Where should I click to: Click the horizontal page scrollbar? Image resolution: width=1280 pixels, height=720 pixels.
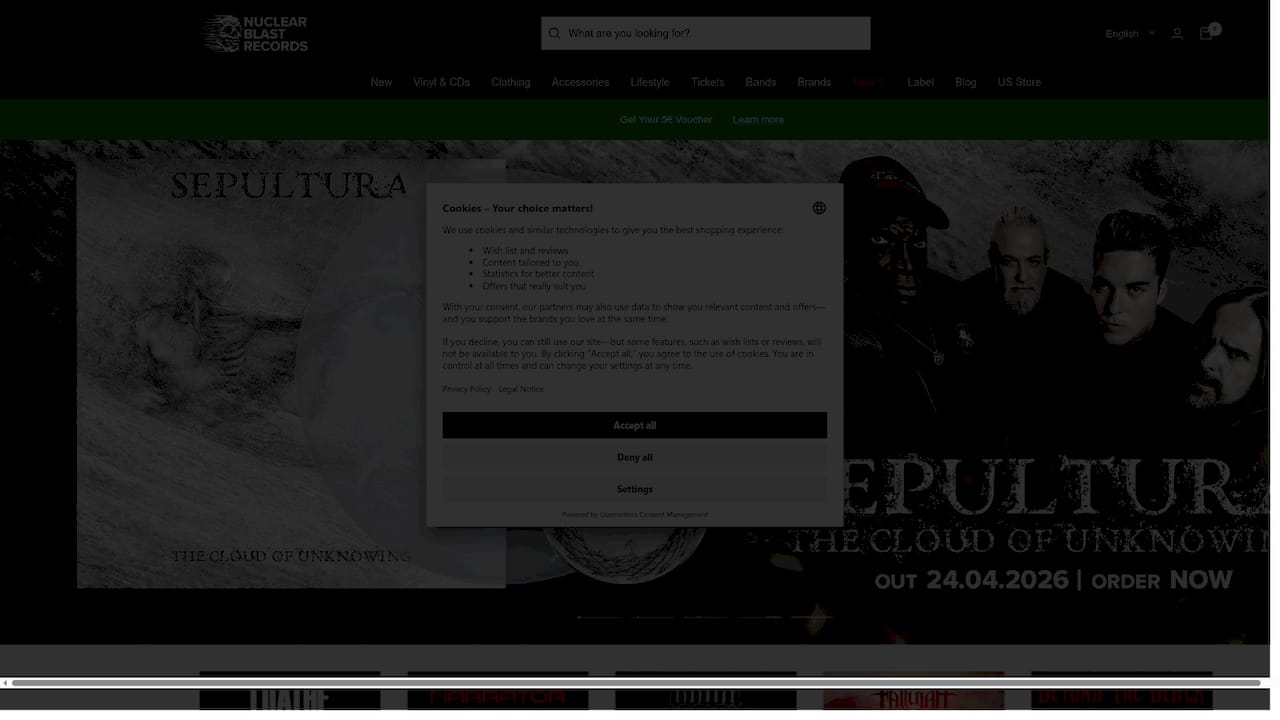[636, 683]
